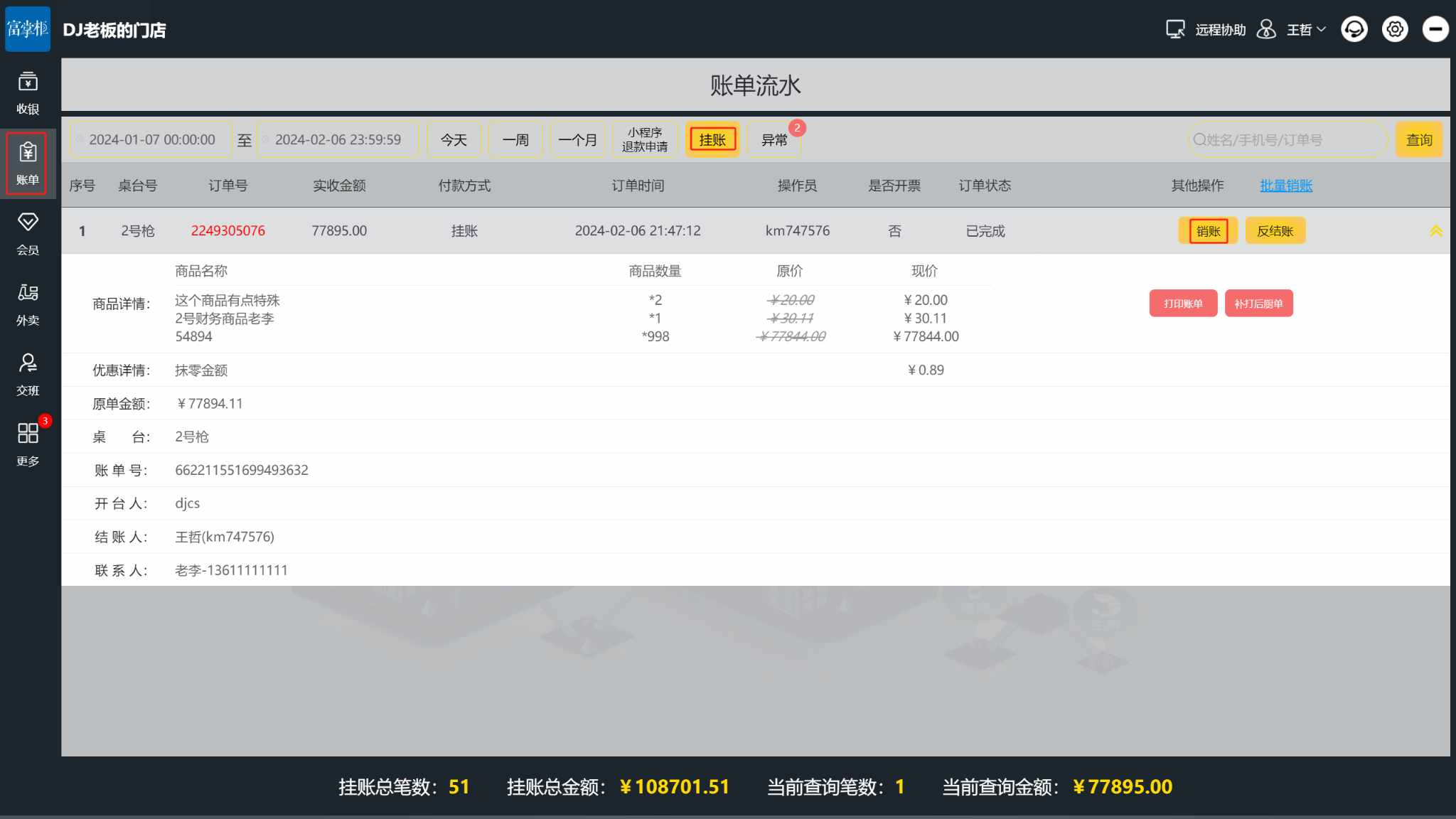Open the 交班 shift handover sidebar icon
Screen dimensions: 1456x819
pyautogui.click(x=28, y=375)
